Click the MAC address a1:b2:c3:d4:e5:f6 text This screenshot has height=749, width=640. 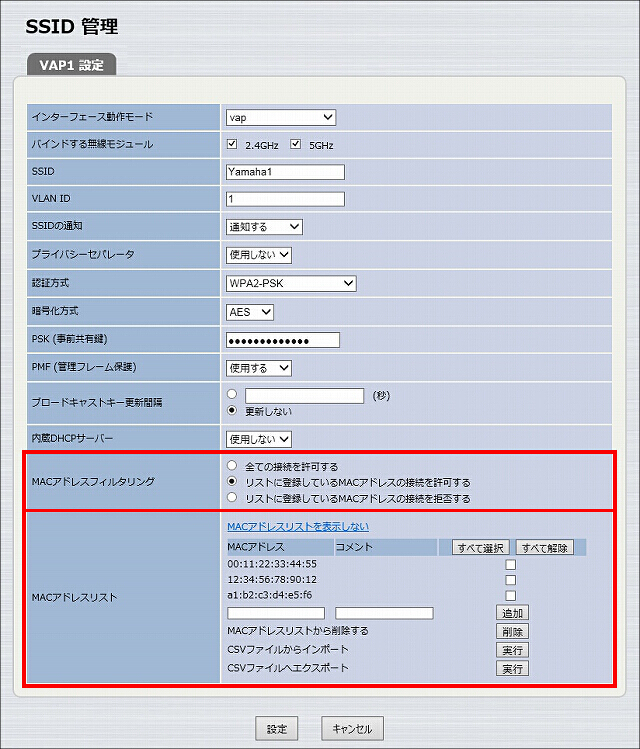click(x=270, y=595)
